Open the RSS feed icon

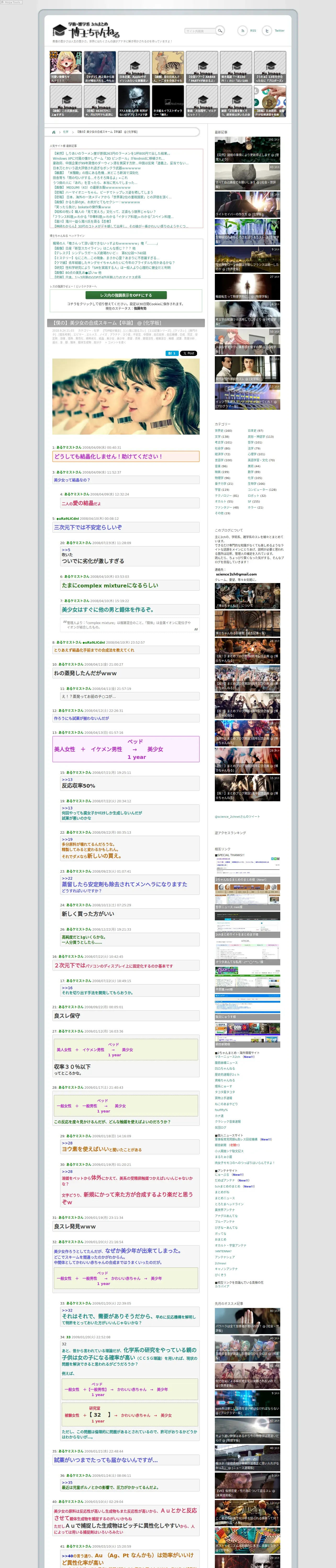point(242,30)
